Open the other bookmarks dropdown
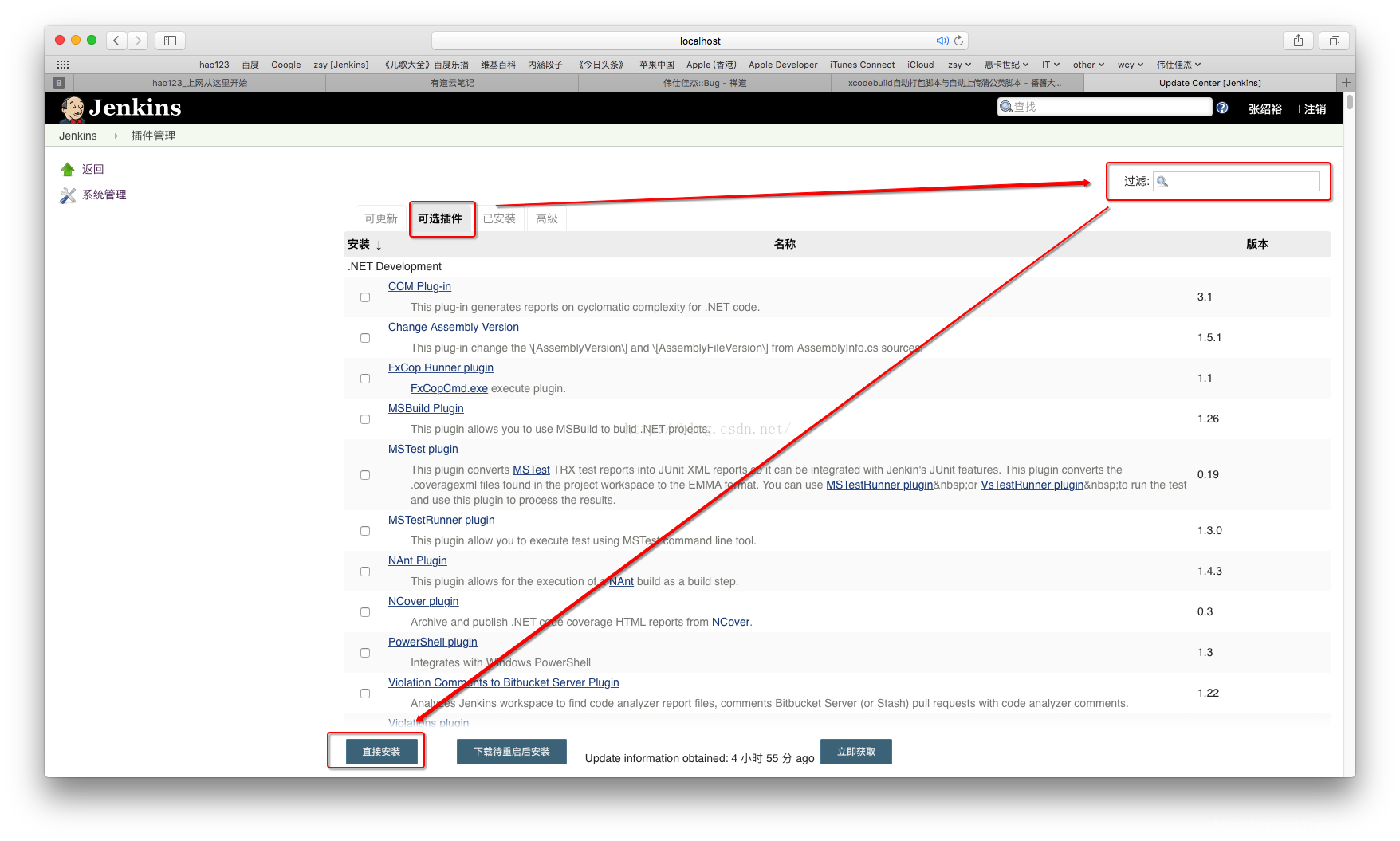 pos(1088,65)
